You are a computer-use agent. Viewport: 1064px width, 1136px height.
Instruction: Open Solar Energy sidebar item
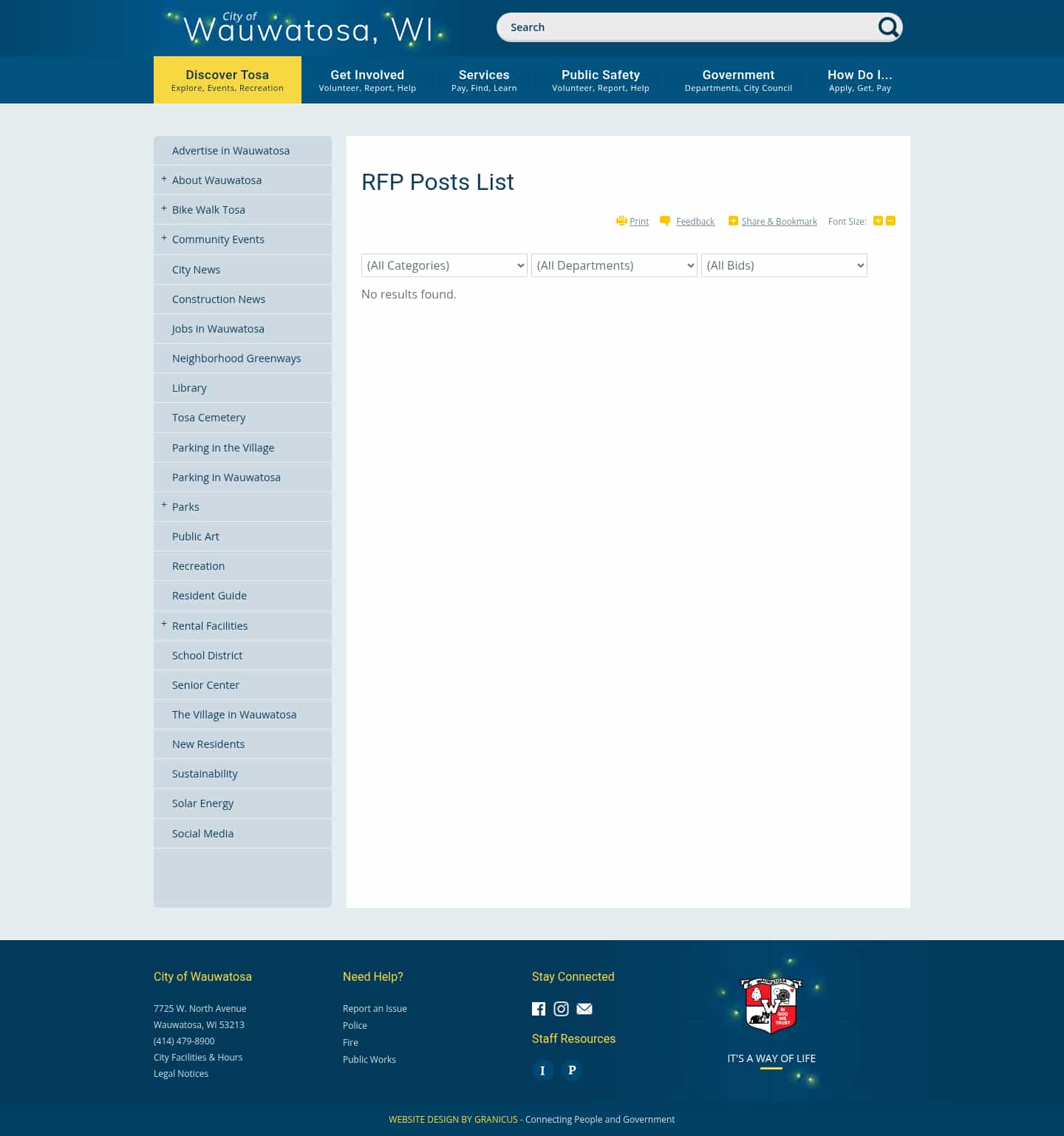pyautogui.click(x=242, y=803)
